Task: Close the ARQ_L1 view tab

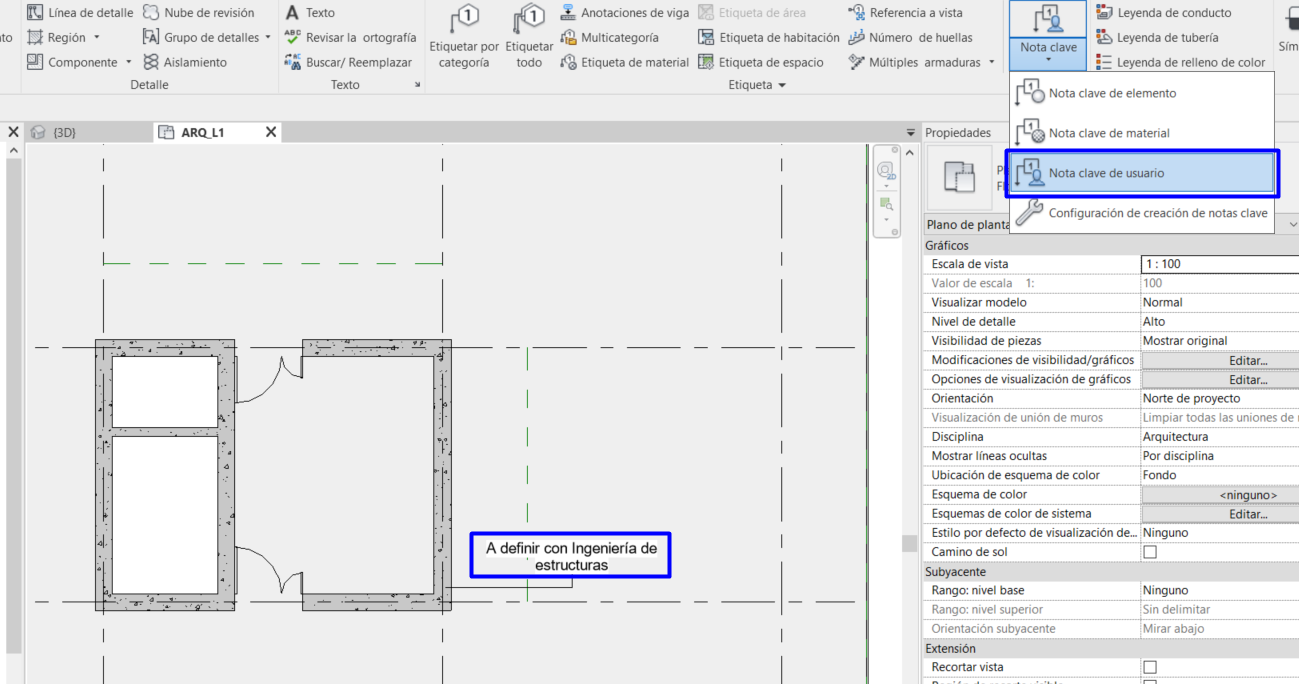Action: point(271,132)
